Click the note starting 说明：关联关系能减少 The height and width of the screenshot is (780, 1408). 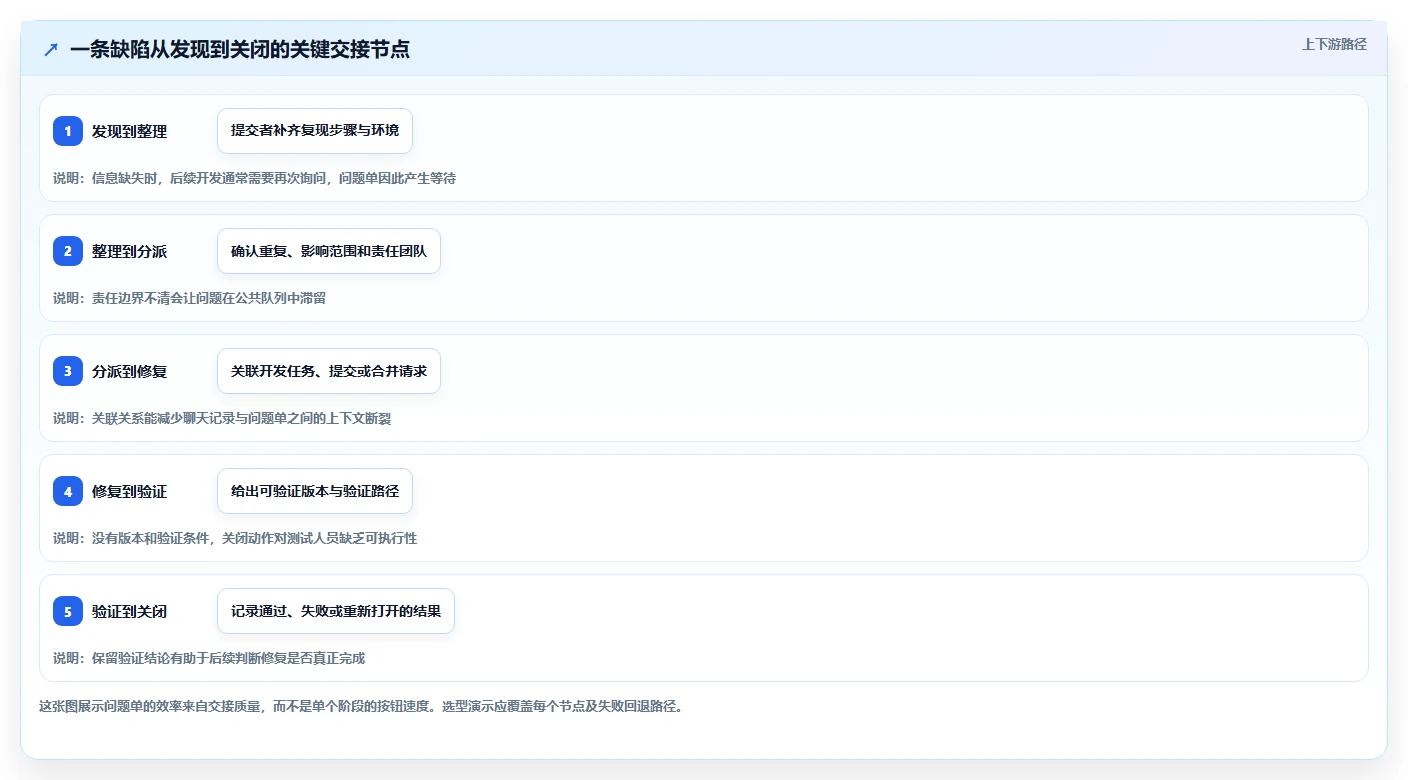coord(222,418)
